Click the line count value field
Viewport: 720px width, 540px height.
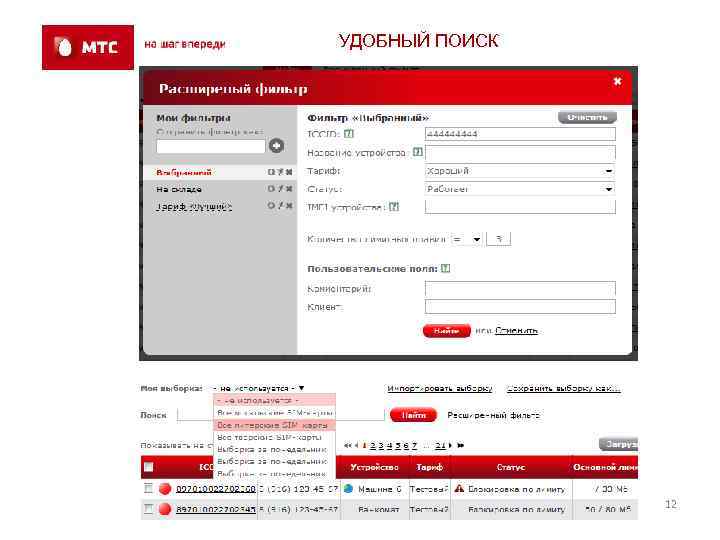click(498, 239)
